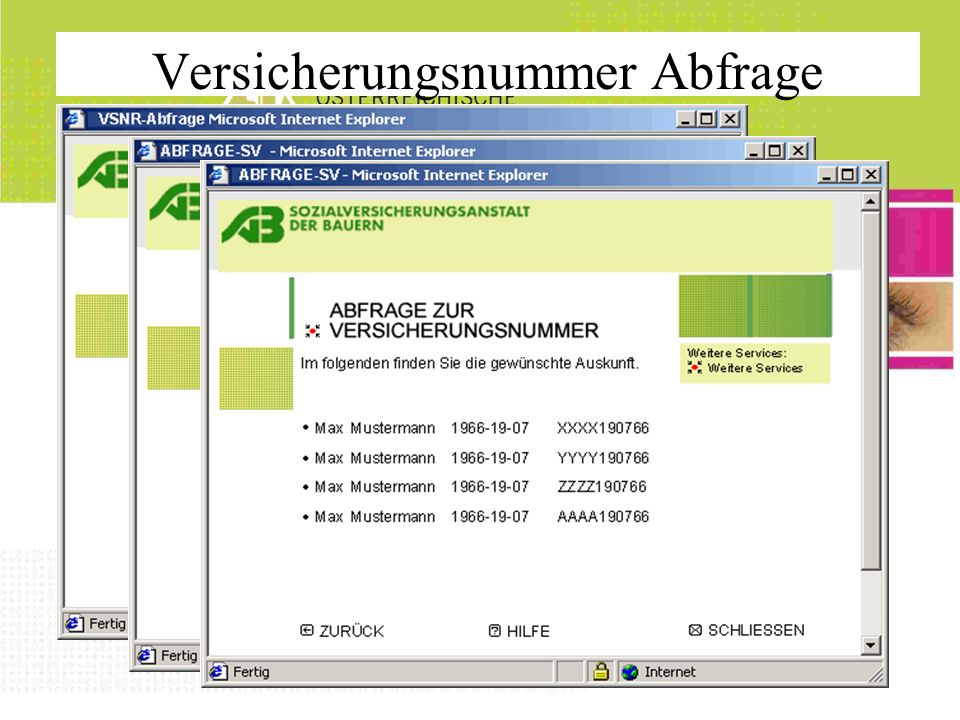The height and width of the screenshot is (720, 960).
Task: Click the IE page icon in the middle ABFRAGE-SV window title bar
Action: coord(146,151)
